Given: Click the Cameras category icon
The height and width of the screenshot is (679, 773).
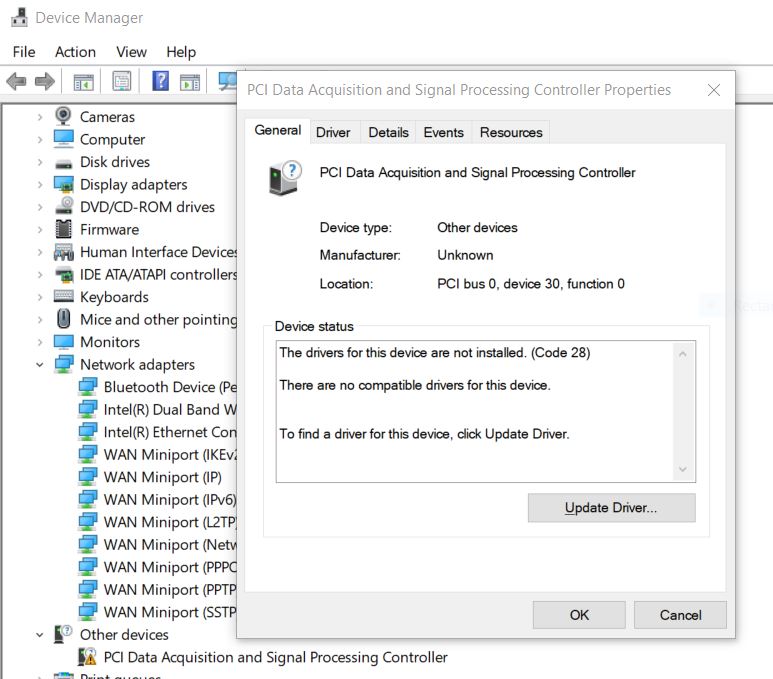Looking at the screenshot, I should pos(63,116).
